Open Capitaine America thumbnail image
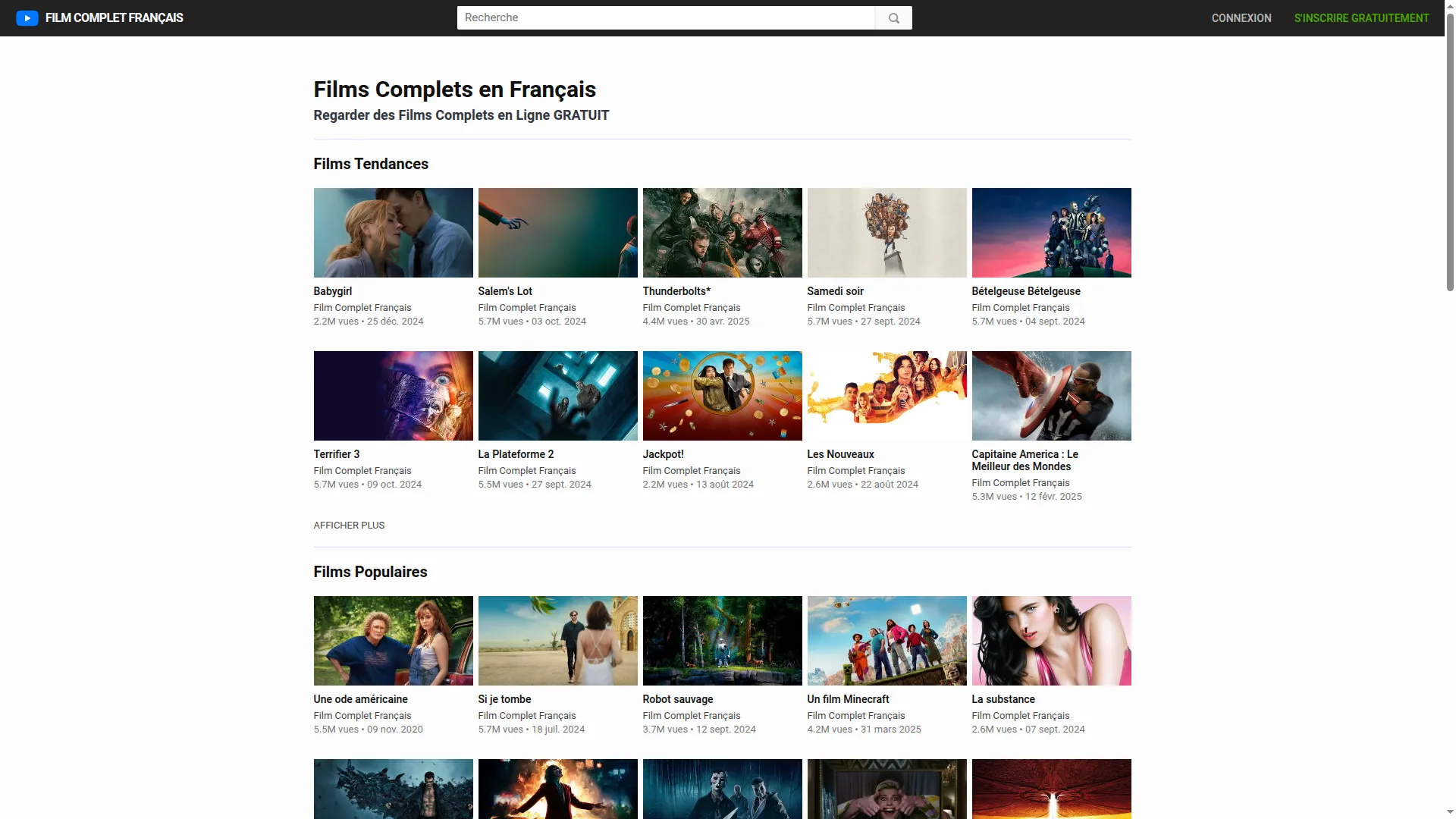Viewport: 1456px width, 819px height. (1051, 396)
